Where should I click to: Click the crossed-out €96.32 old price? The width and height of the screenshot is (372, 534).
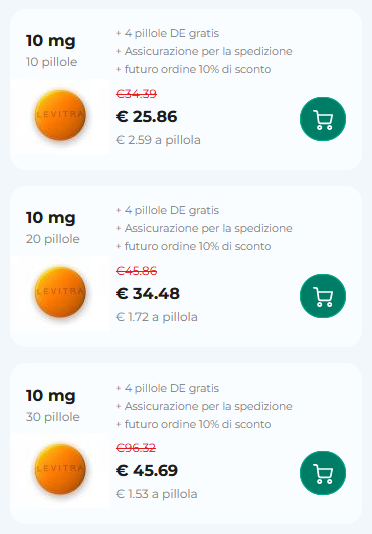click(136, 447)
